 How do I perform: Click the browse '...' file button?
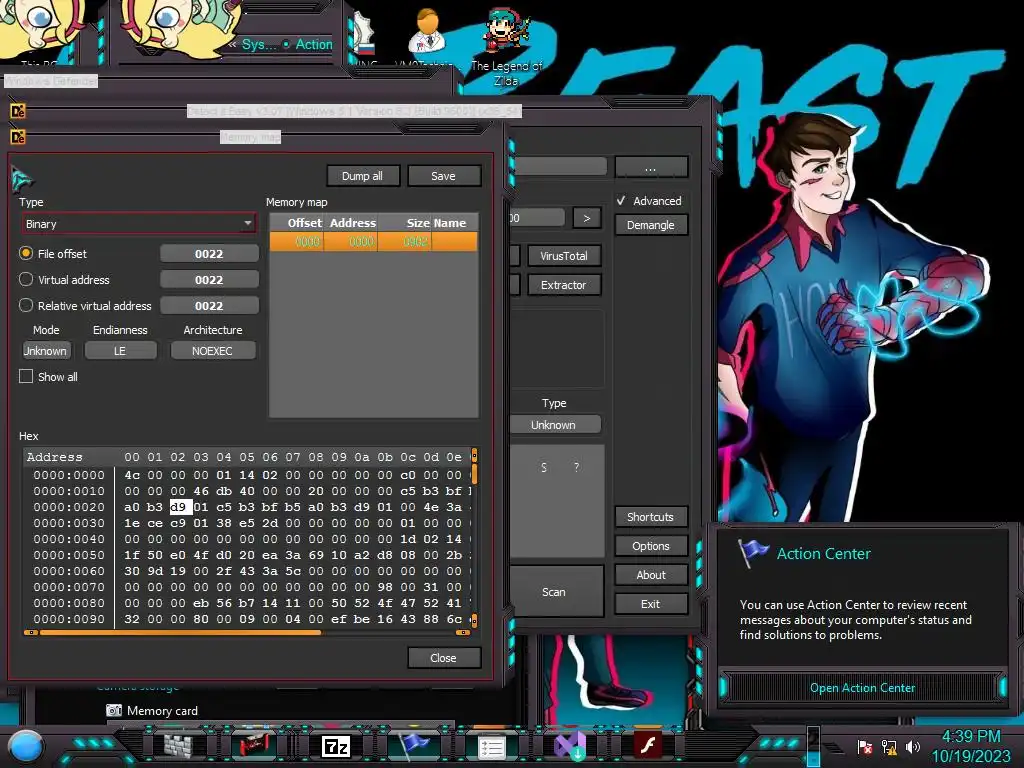click(650, 168)
